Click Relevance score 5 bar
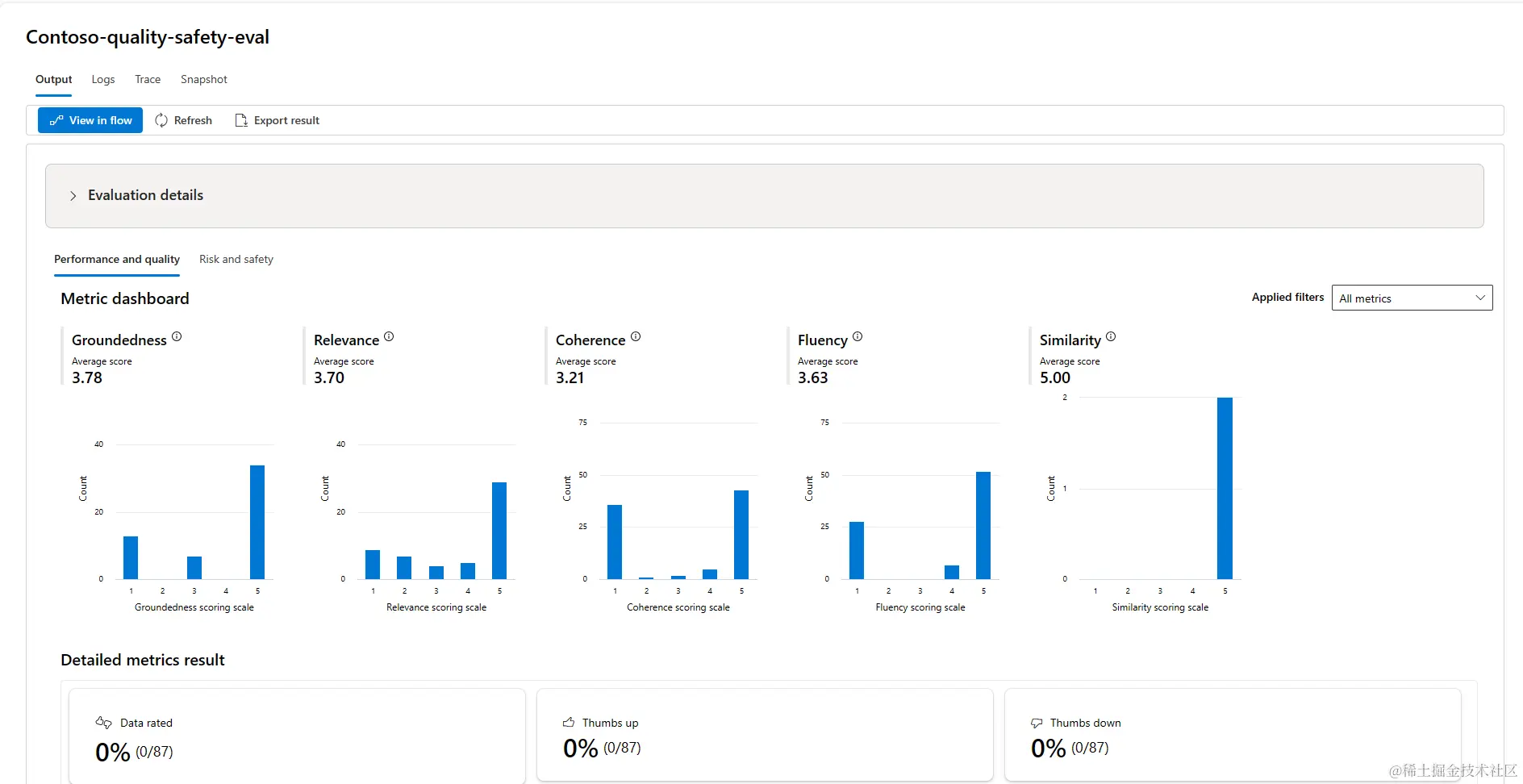Viewport: 1523px width, 784px height. point(499,531)
